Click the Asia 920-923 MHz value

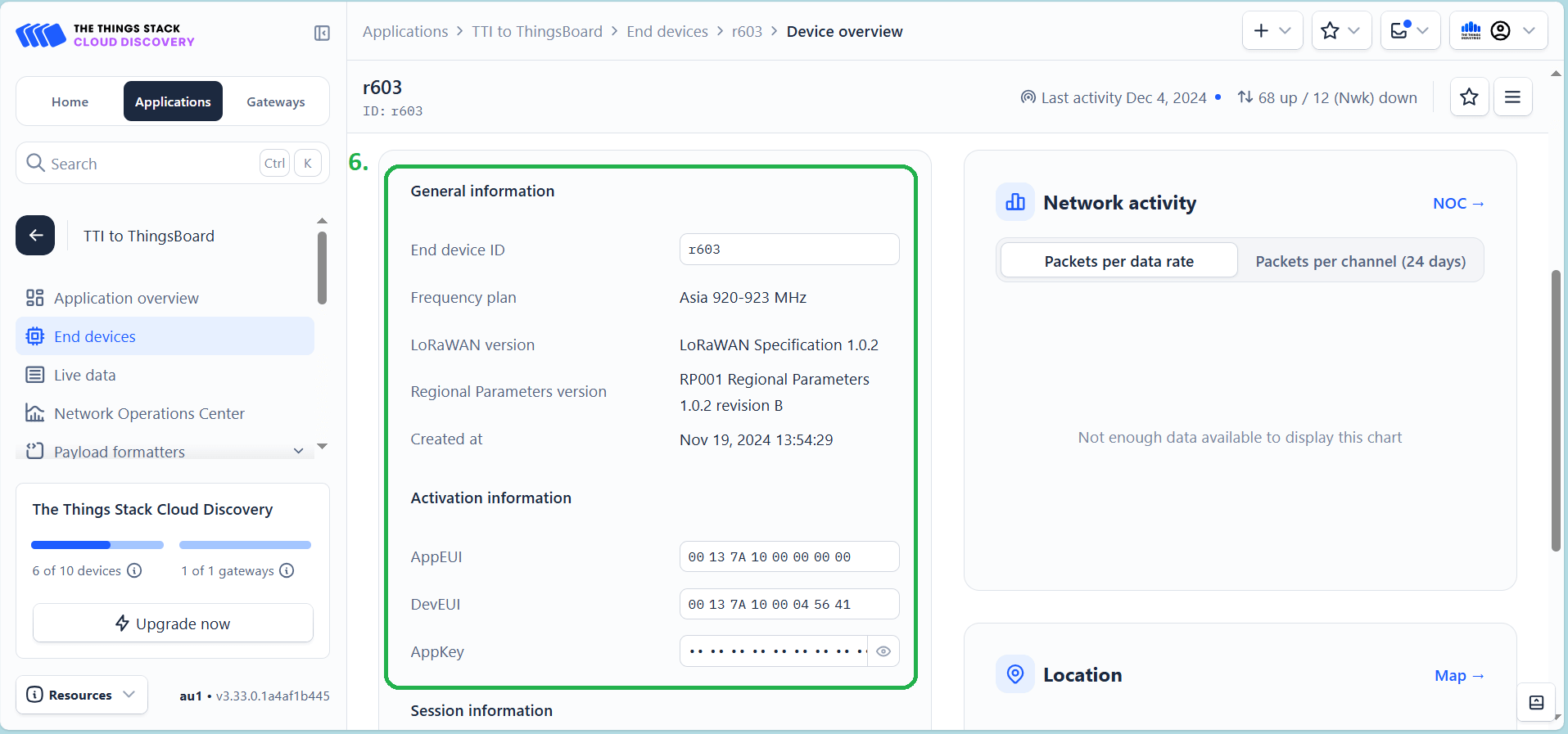pyautogui.click(x=743, y=297)
